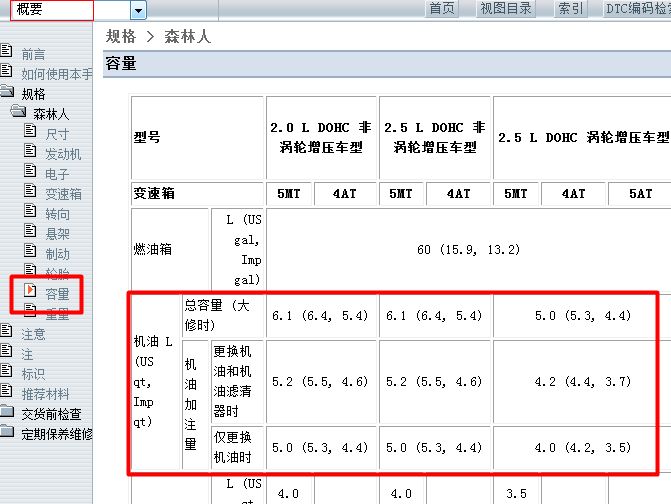Open the 制动 page

[x=57, y=255]
